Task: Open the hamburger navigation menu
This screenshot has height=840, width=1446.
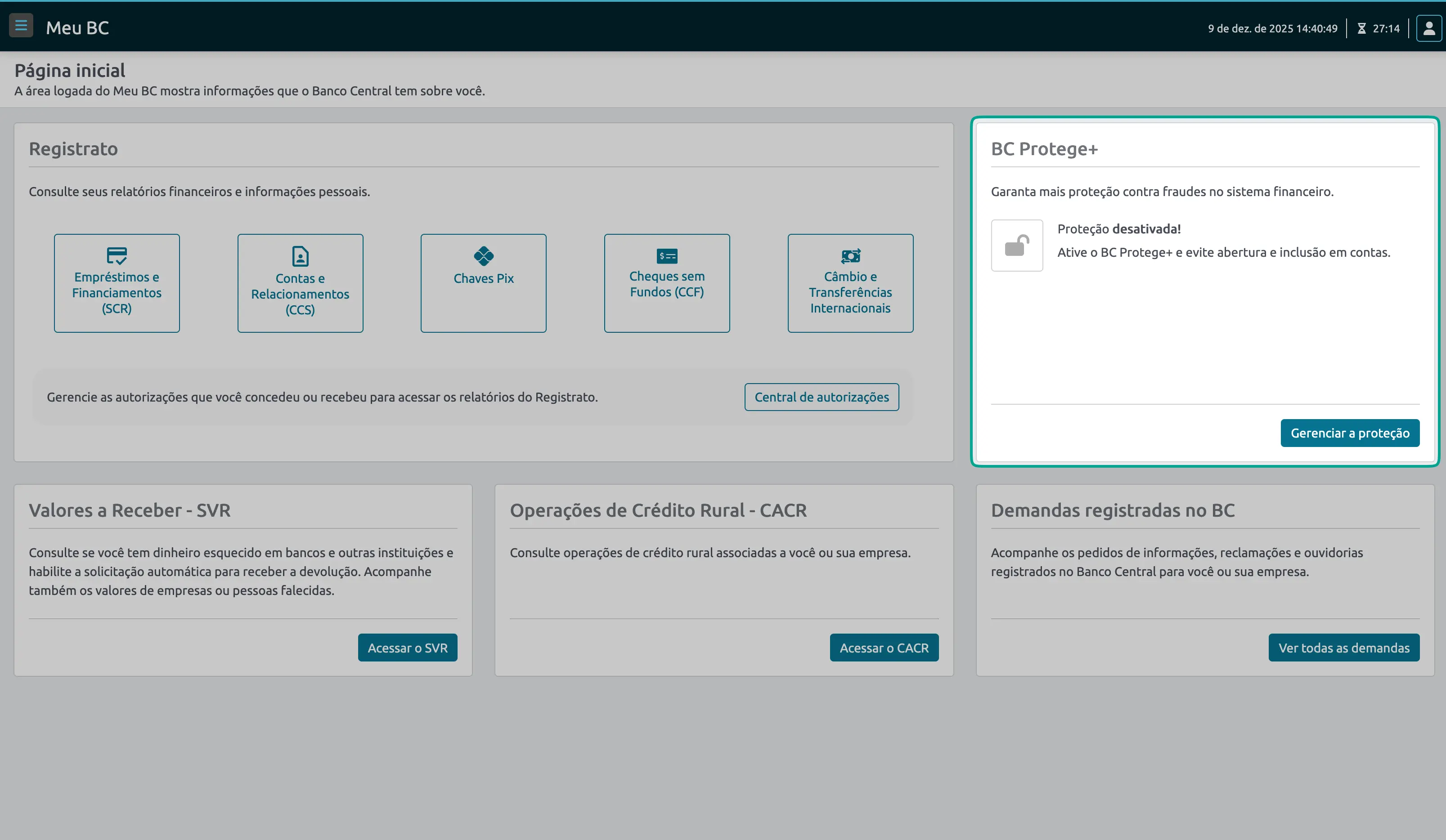Action: pos(22,25)
